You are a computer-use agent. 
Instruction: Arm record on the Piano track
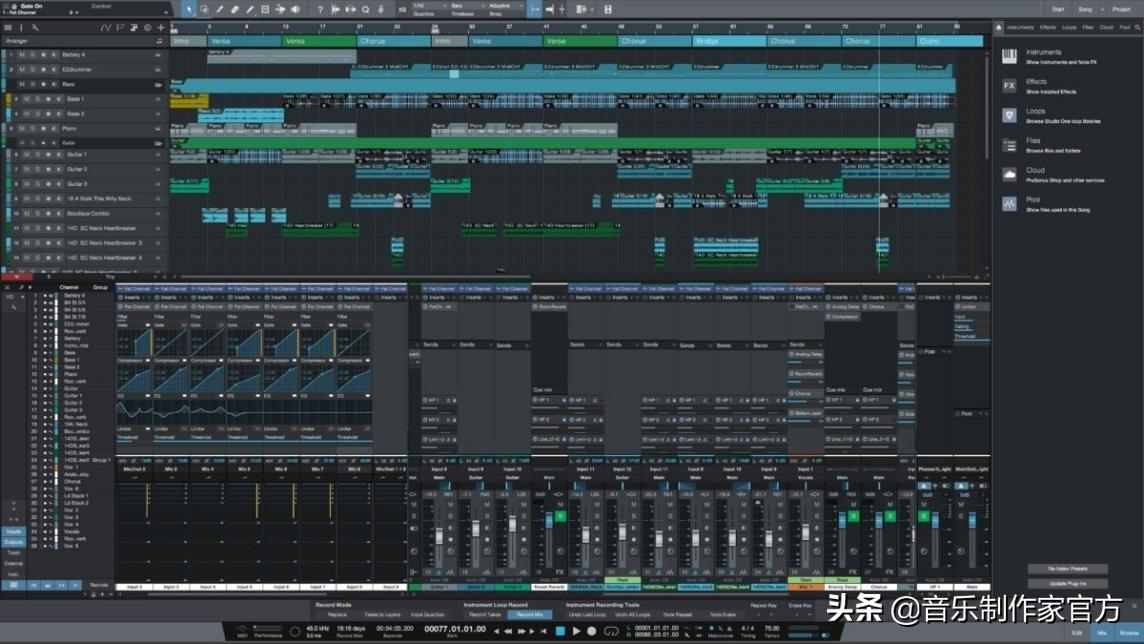click(x=43, y=129)
